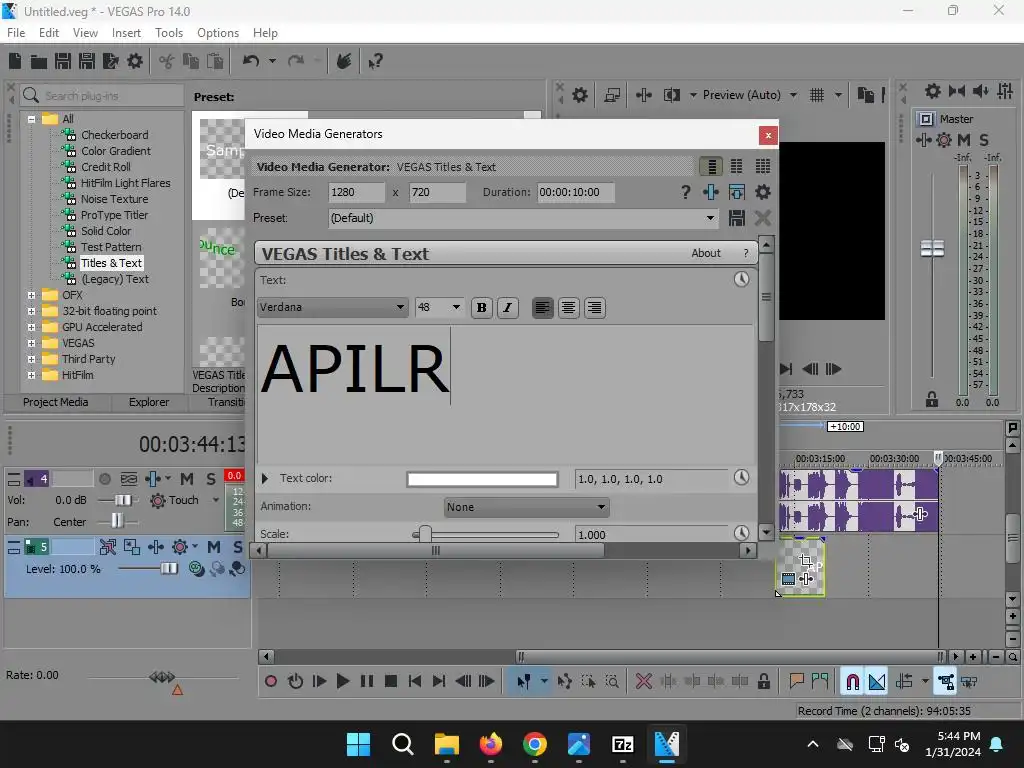Open Preview Properties gear icon

(579, 95)
